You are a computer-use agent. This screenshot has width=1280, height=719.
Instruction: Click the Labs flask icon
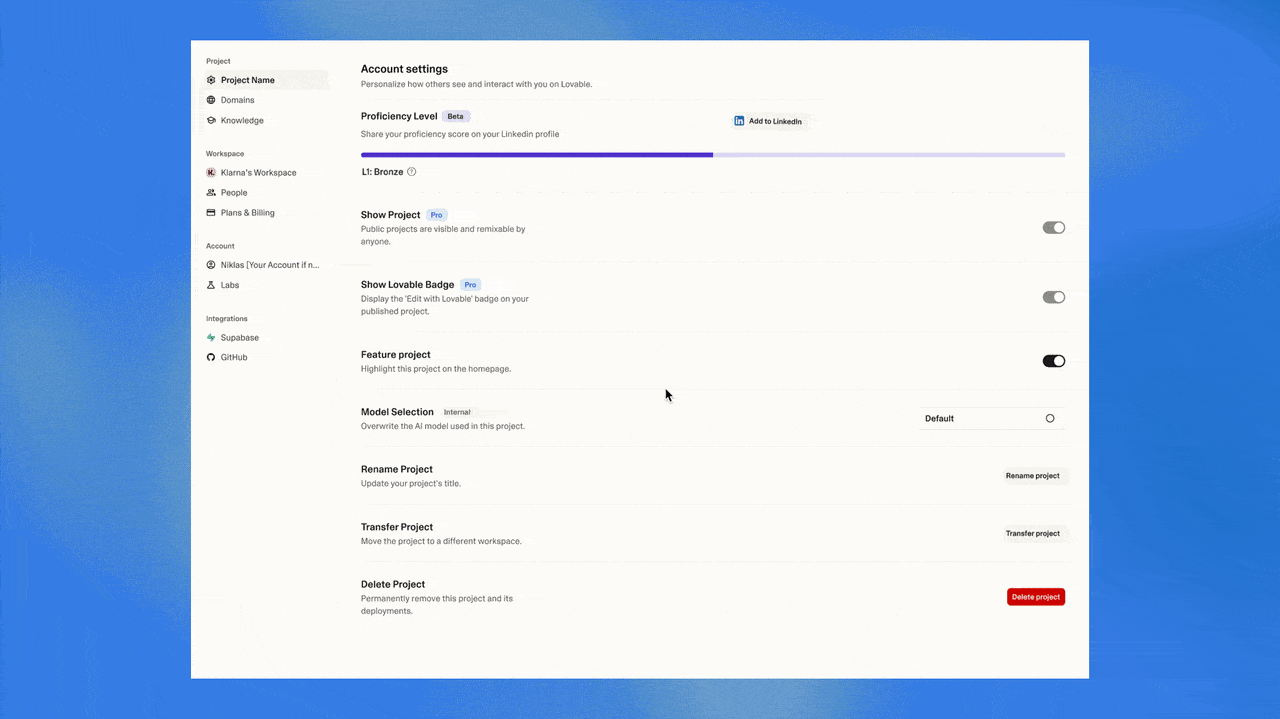click(212, 285)
